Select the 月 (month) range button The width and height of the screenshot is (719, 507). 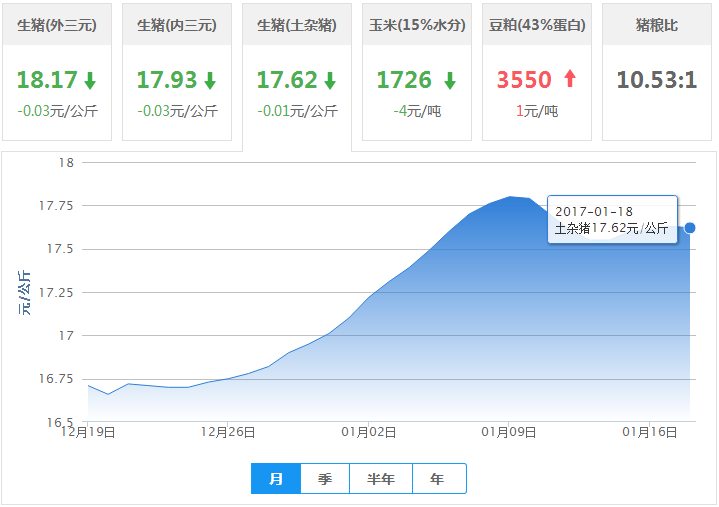[x=276, y=479]
